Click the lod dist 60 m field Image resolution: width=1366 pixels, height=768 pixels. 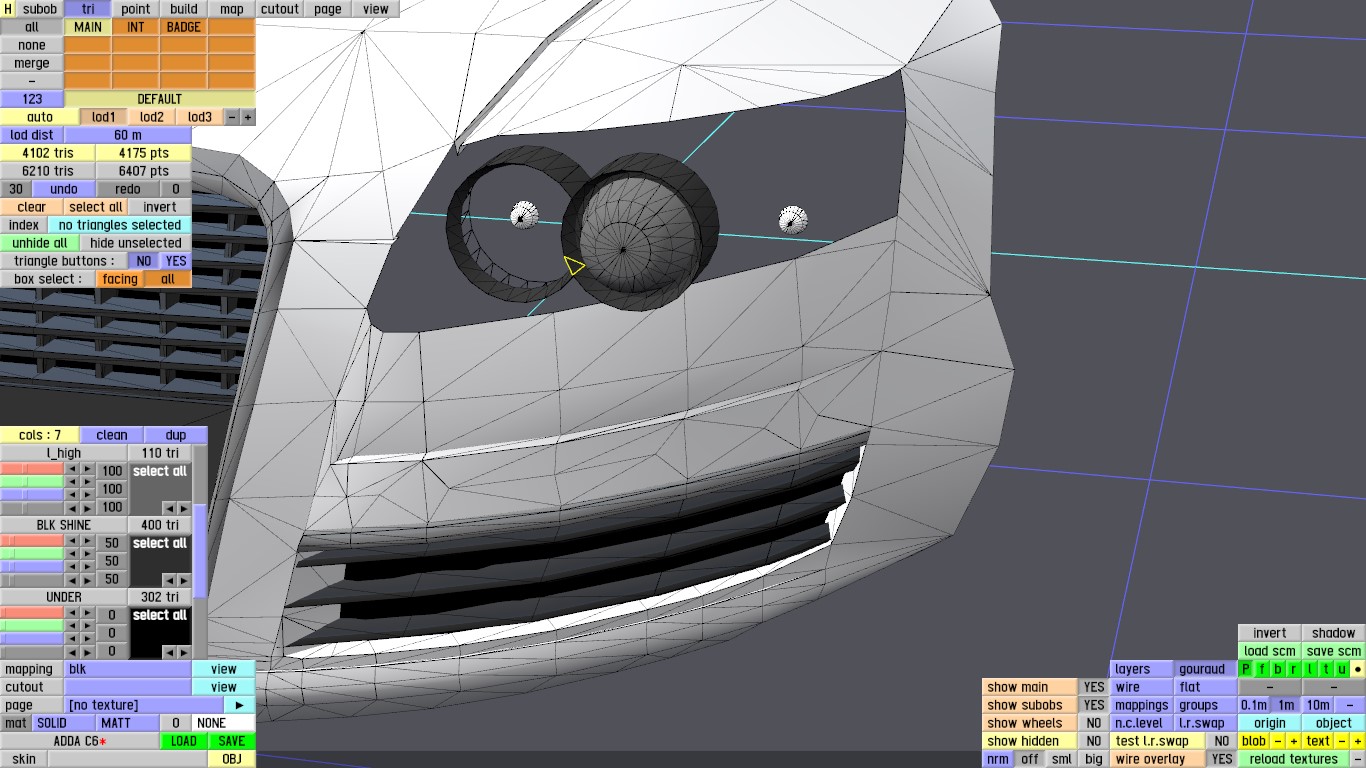pos(128,135)
